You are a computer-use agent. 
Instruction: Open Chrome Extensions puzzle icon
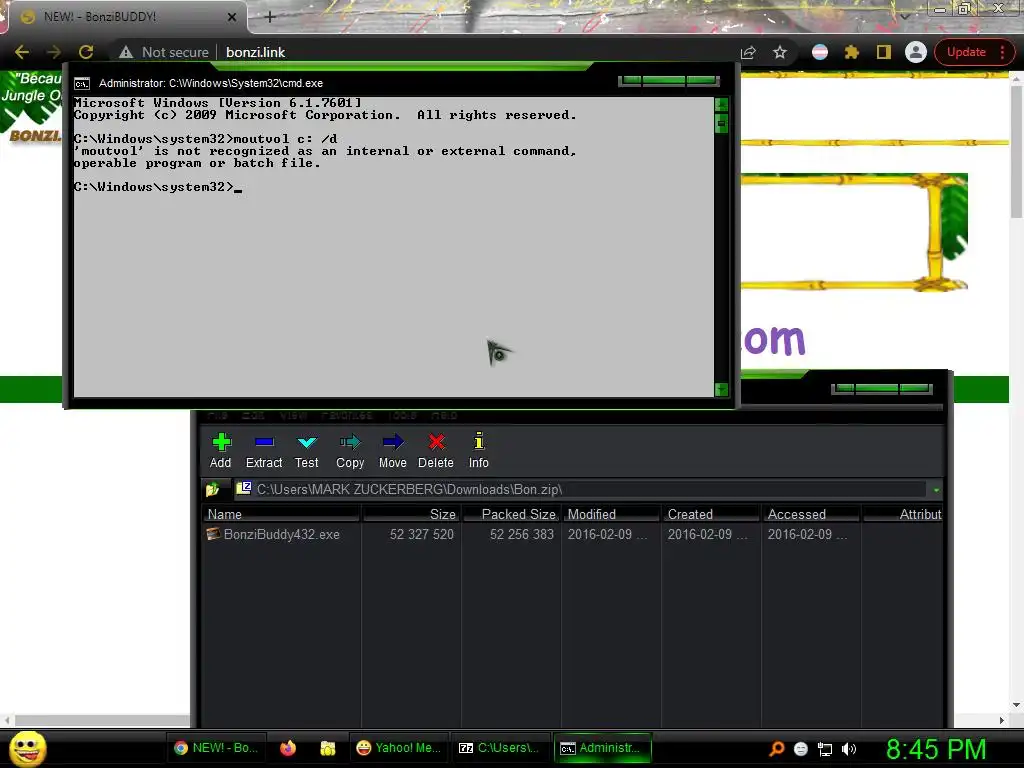coord(852,52)
